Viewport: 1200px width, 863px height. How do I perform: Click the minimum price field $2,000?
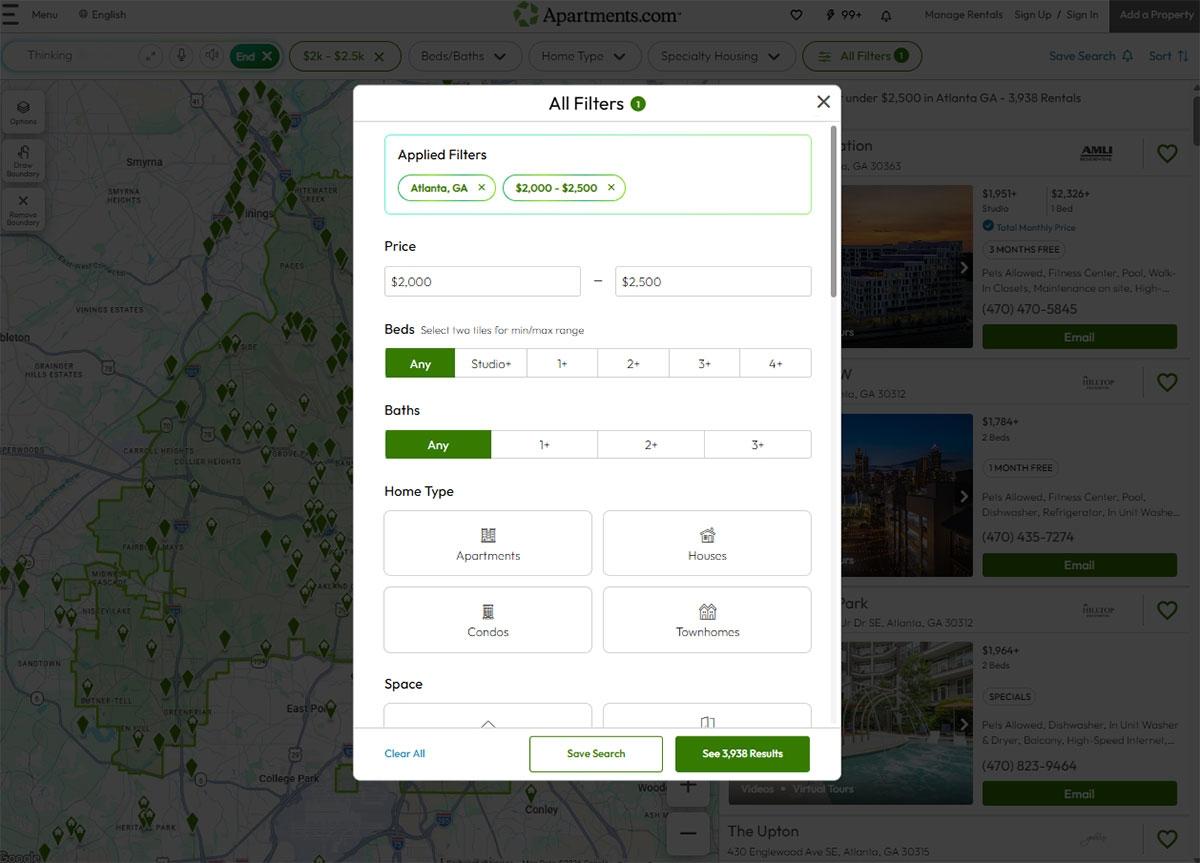[x=482, y=282]
